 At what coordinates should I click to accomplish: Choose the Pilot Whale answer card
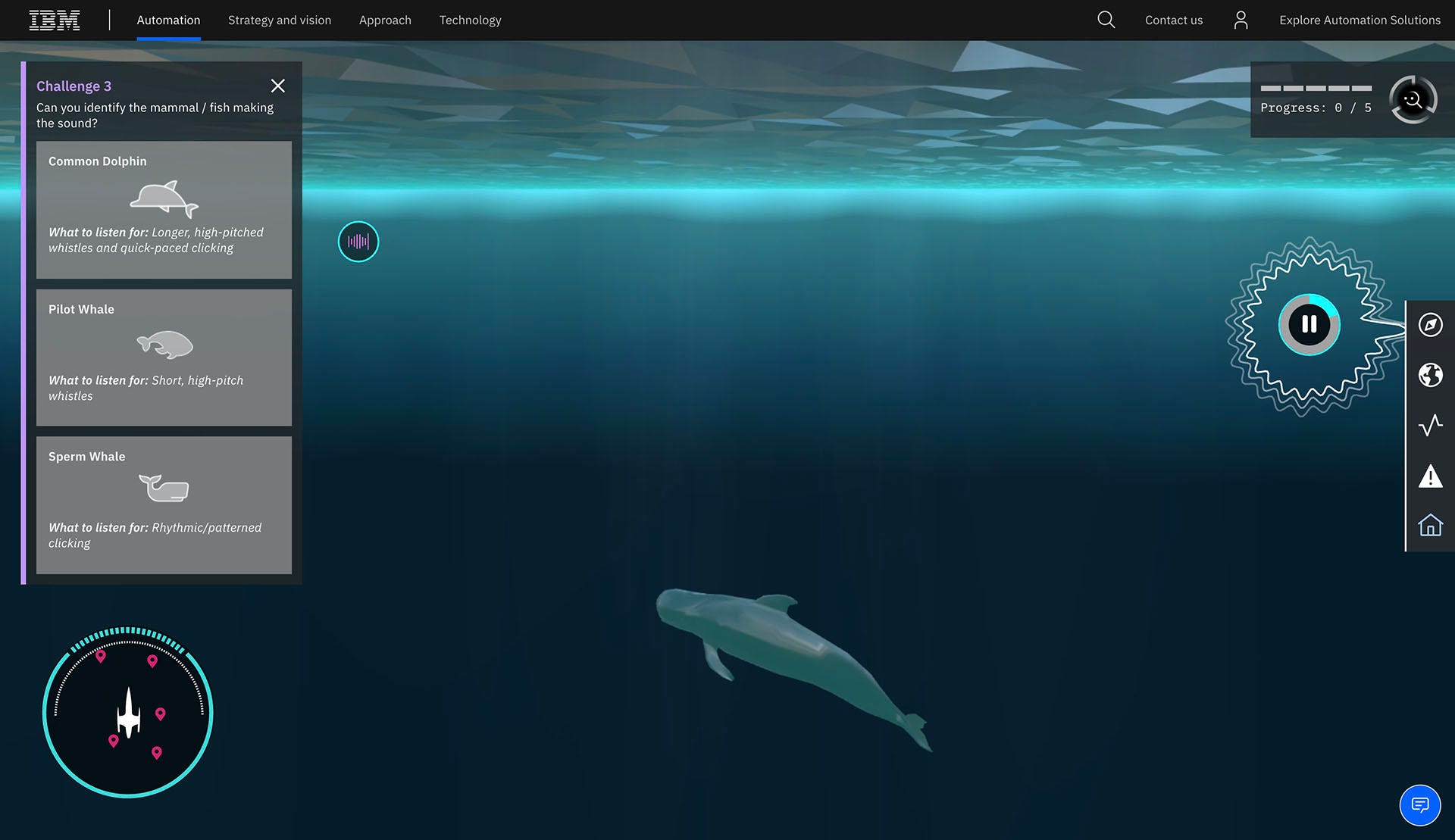coord(164,357)
